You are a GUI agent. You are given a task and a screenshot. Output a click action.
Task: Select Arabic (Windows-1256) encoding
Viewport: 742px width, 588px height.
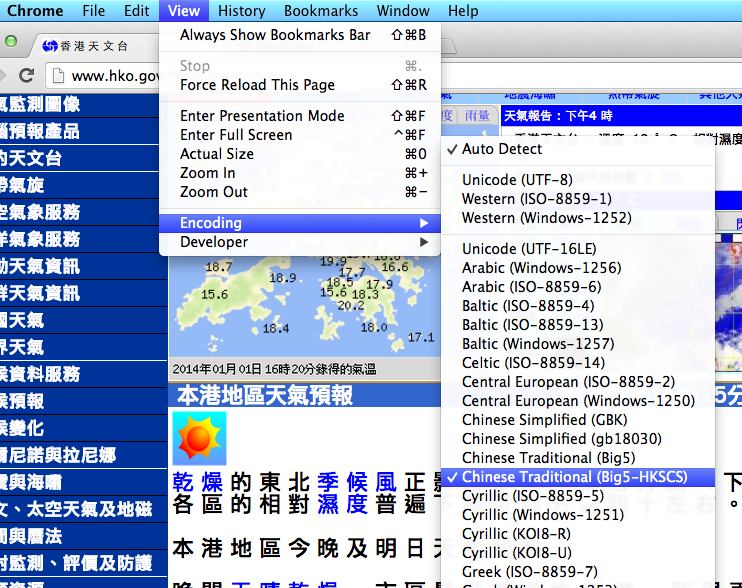pos(577,268)
